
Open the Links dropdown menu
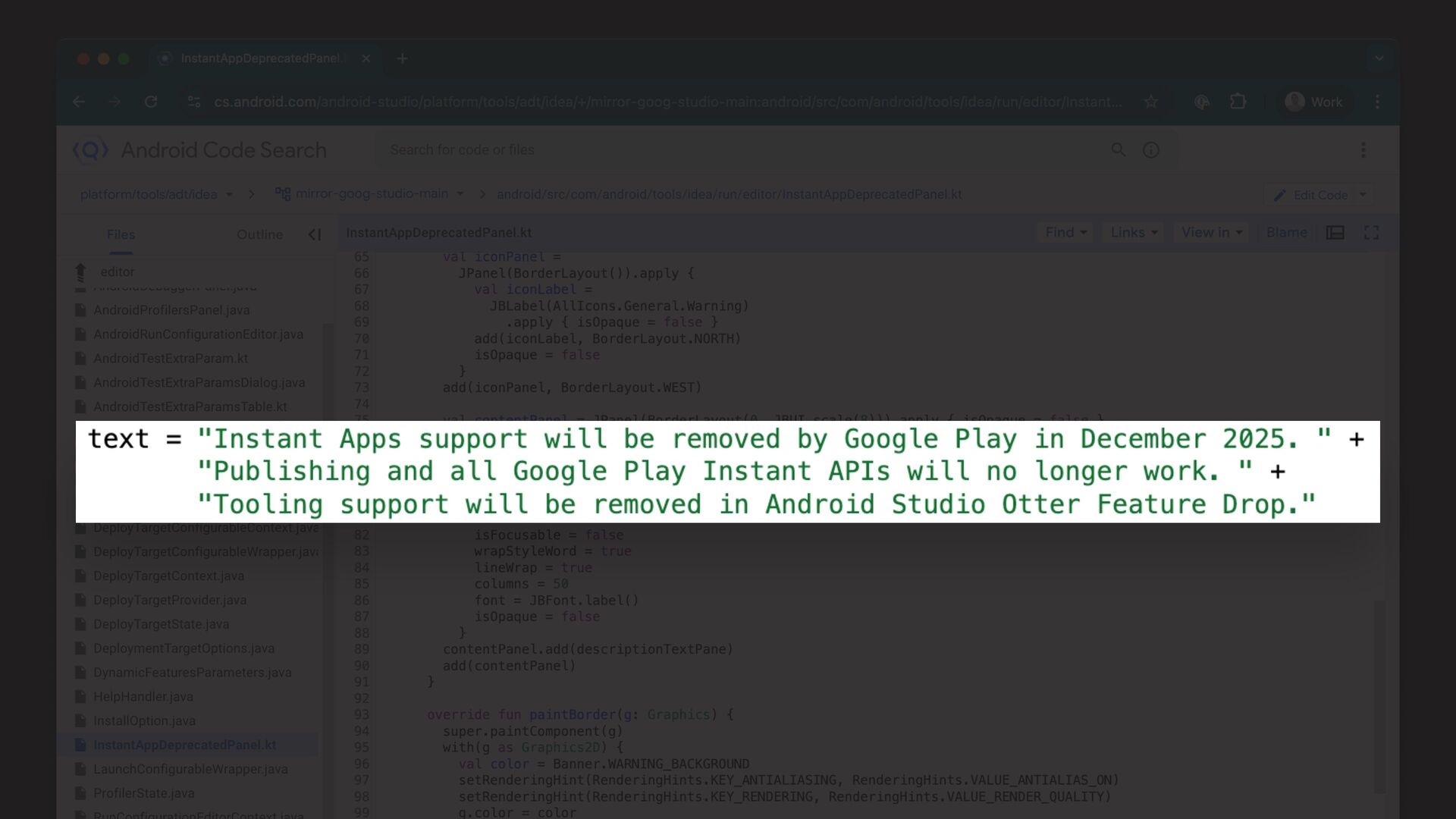click(1134, 233)
